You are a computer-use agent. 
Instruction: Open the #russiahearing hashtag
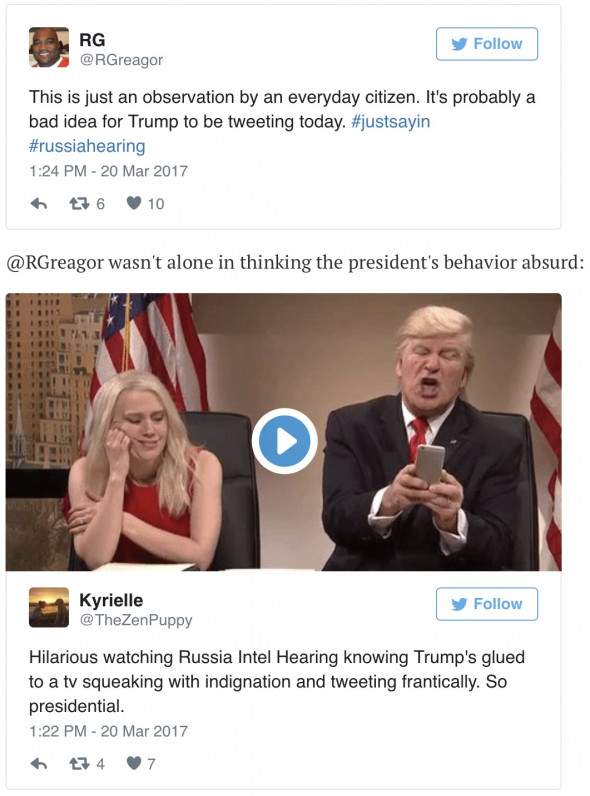pos(87,146)
